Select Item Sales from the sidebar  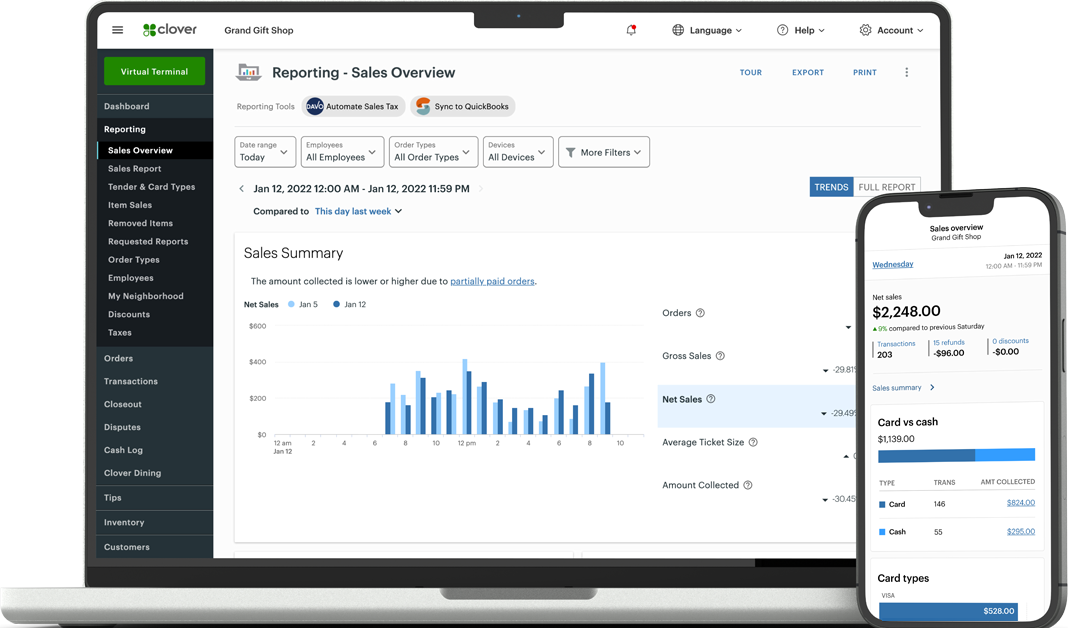(130, 205)
